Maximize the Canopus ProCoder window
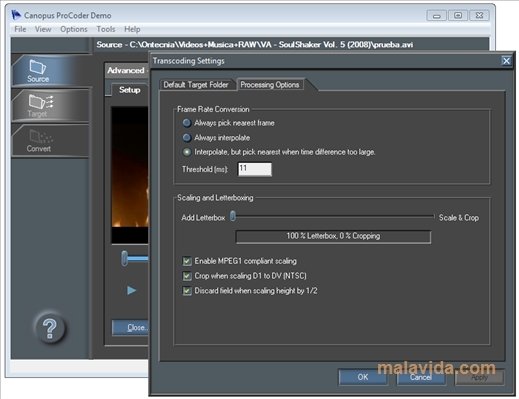Screen dimensions: 519x399 458,15
